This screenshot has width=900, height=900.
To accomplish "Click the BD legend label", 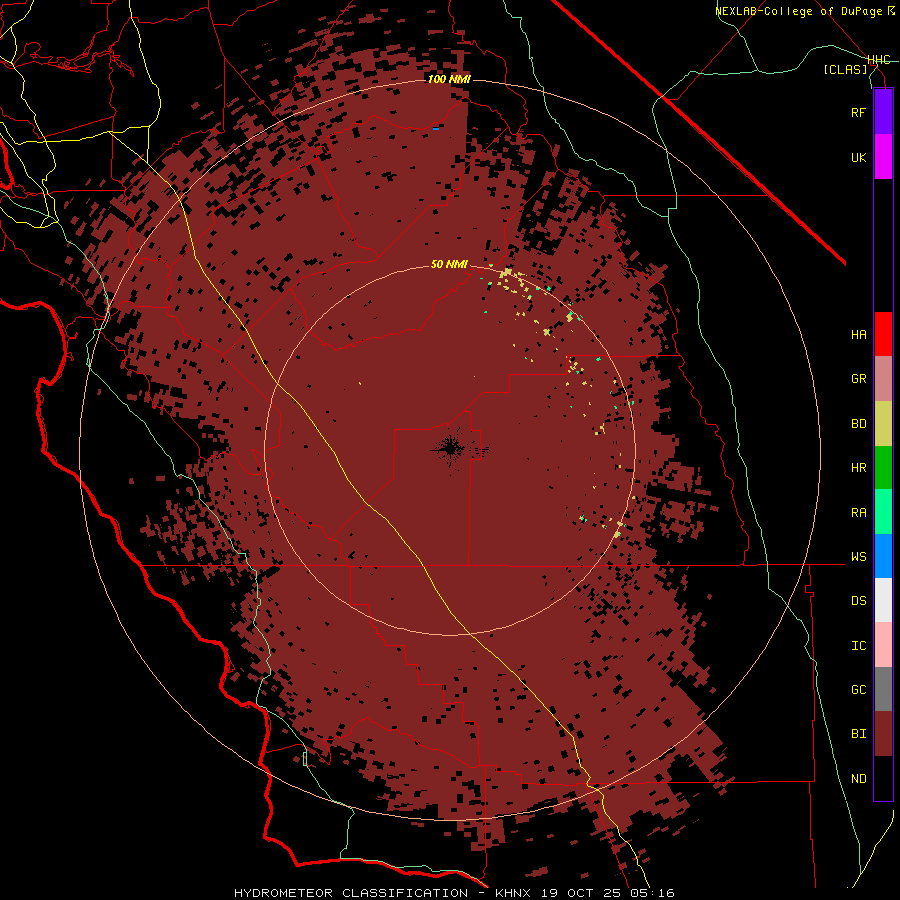I will pos(858,424).
